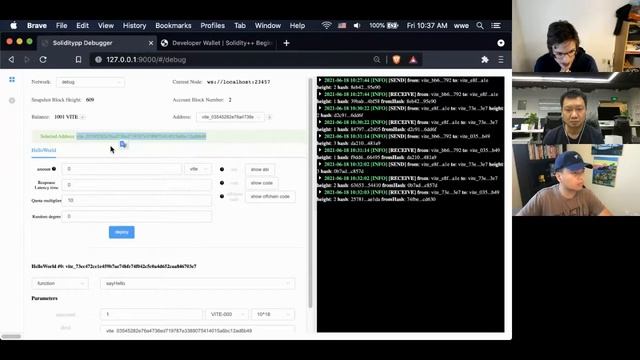Expand the 10:32:03 RECEIVE log entry
The height and width of the screenshot is (360, 640).
point(320,192)
